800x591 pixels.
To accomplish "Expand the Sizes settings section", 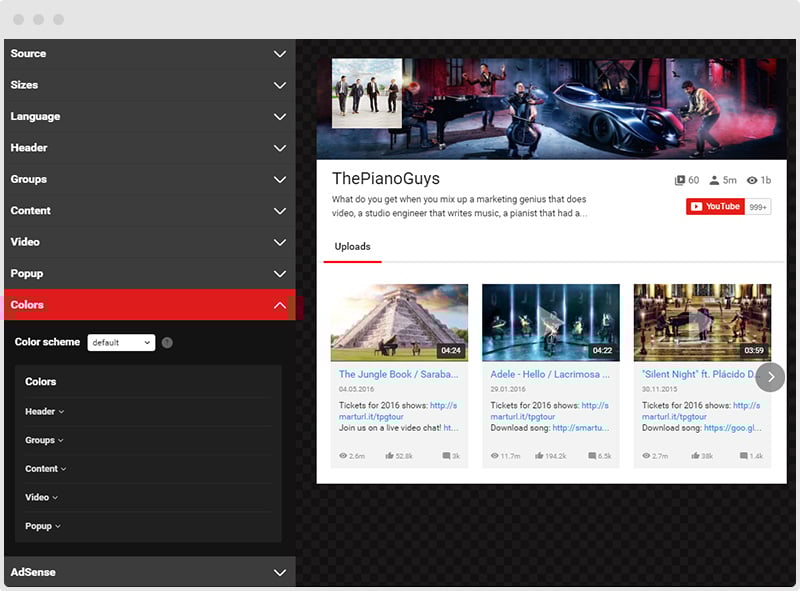I will pos(149,85).
